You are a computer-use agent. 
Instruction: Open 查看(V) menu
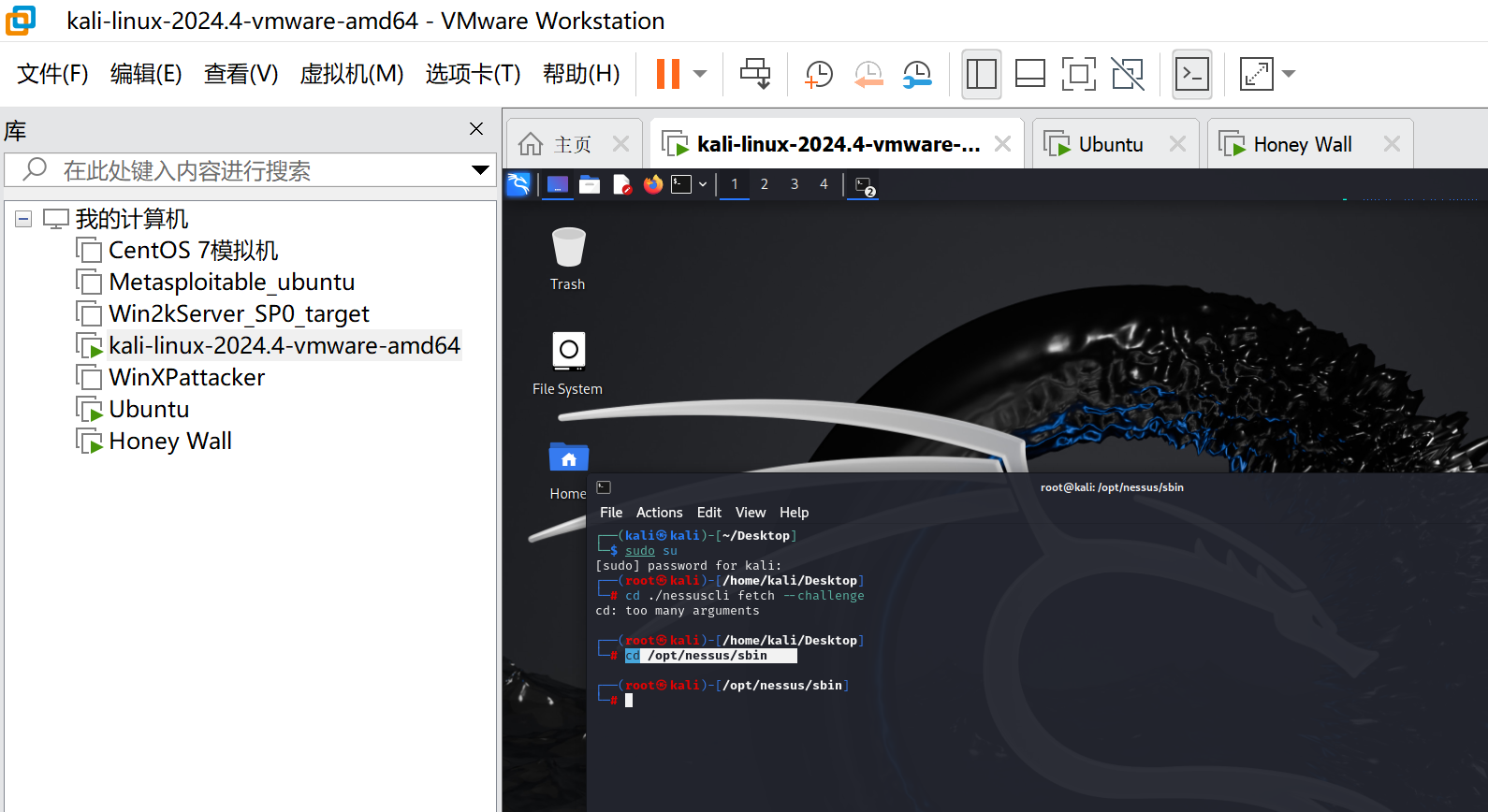(x=241, y=74)
